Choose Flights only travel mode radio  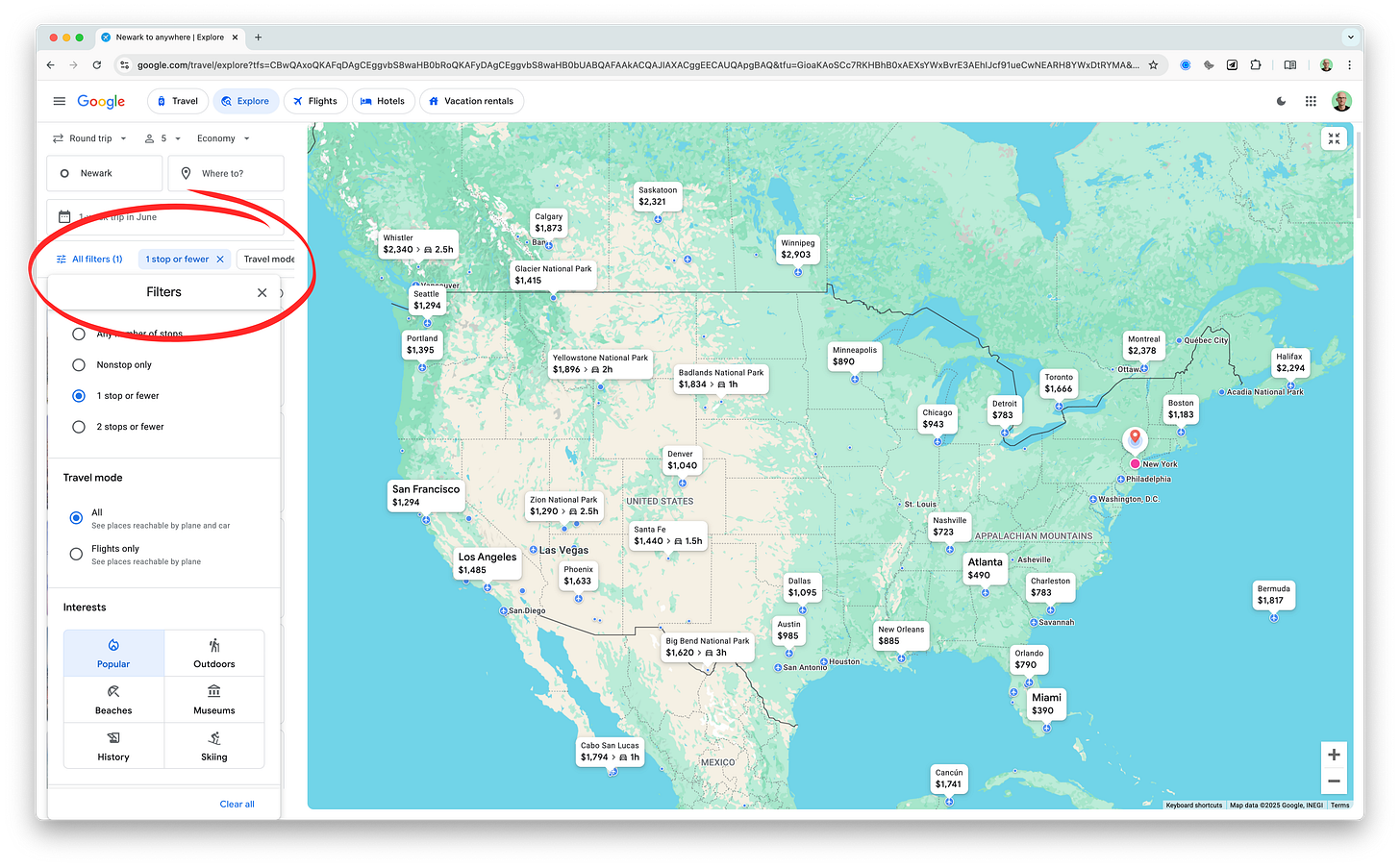76,554
